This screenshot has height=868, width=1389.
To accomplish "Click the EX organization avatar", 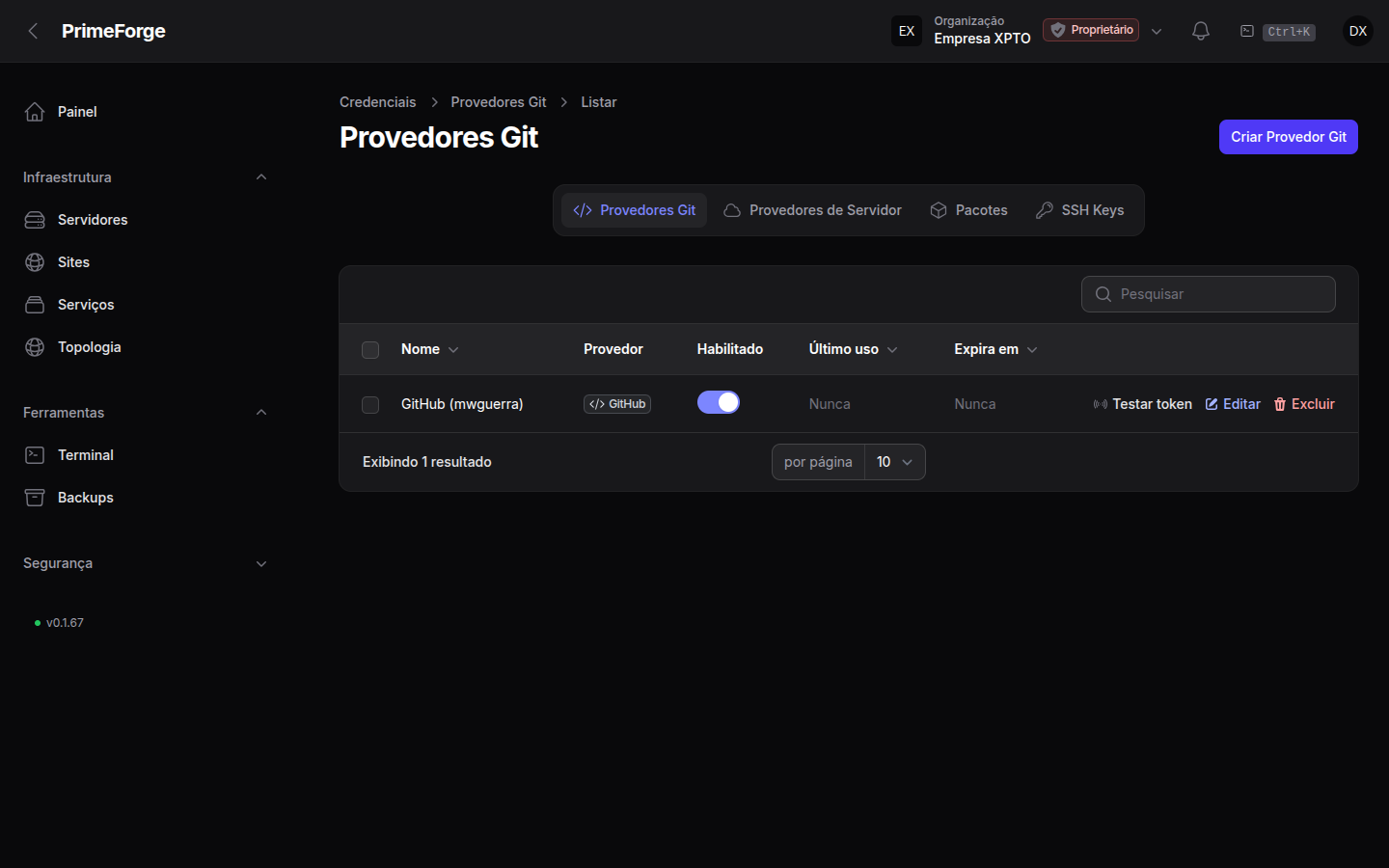I will tap(907, 31).
